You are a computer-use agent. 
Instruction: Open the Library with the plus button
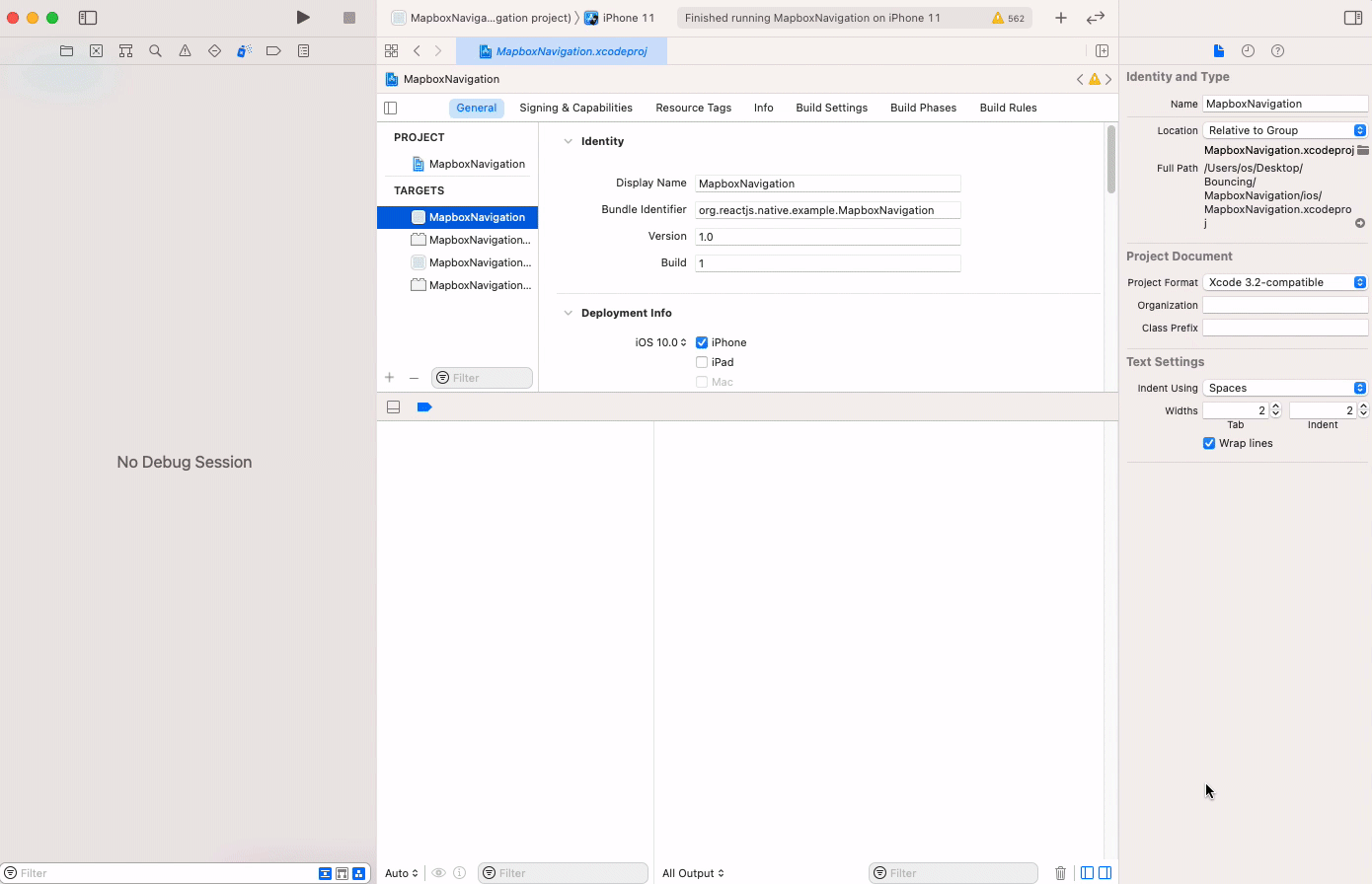1060,18
